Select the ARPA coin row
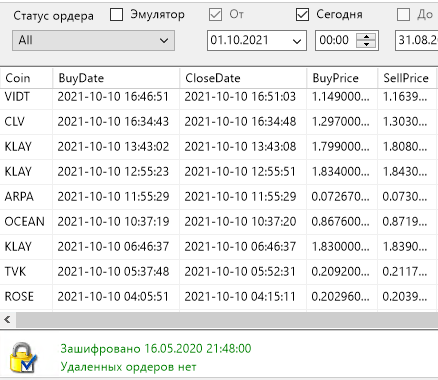438x380 pixels. click(x=219, y=197)
